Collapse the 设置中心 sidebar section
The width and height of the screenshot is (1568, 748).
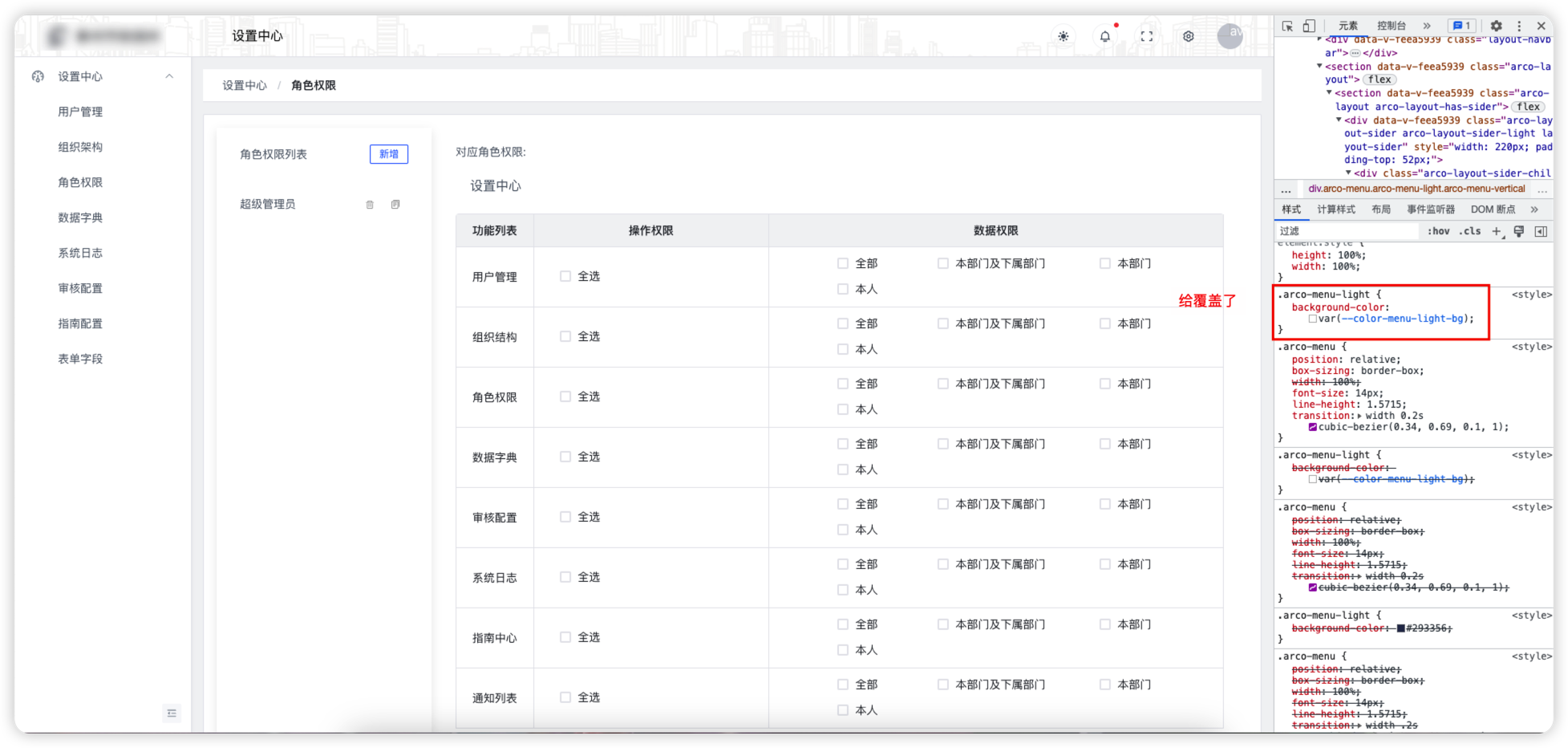pyautogui.click(x=169, y=76)
